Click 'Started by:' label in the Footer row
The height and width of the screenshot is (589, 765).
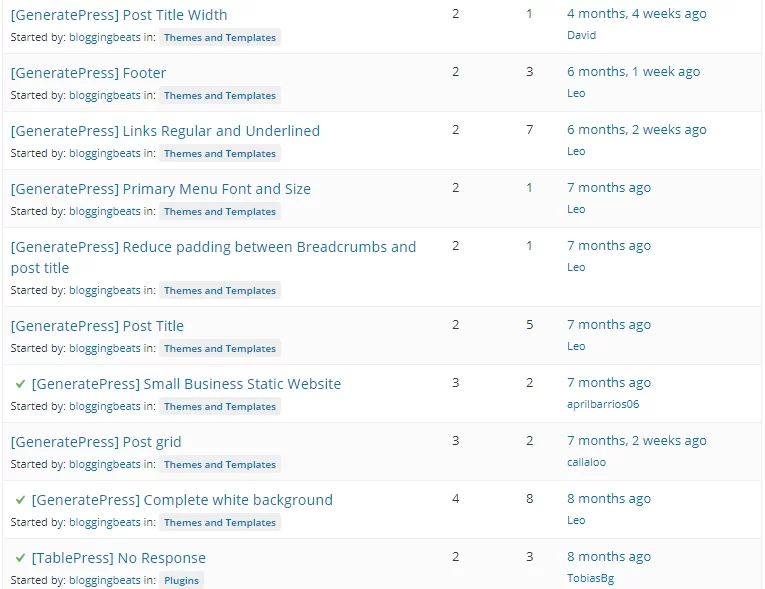tap(38, 96)
